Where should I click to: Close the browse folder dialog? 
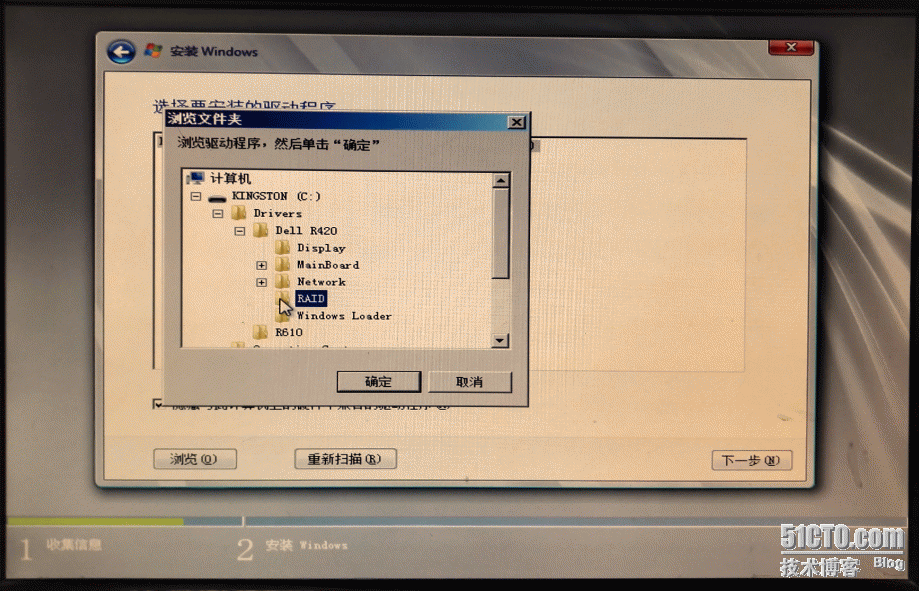[516, 122]
